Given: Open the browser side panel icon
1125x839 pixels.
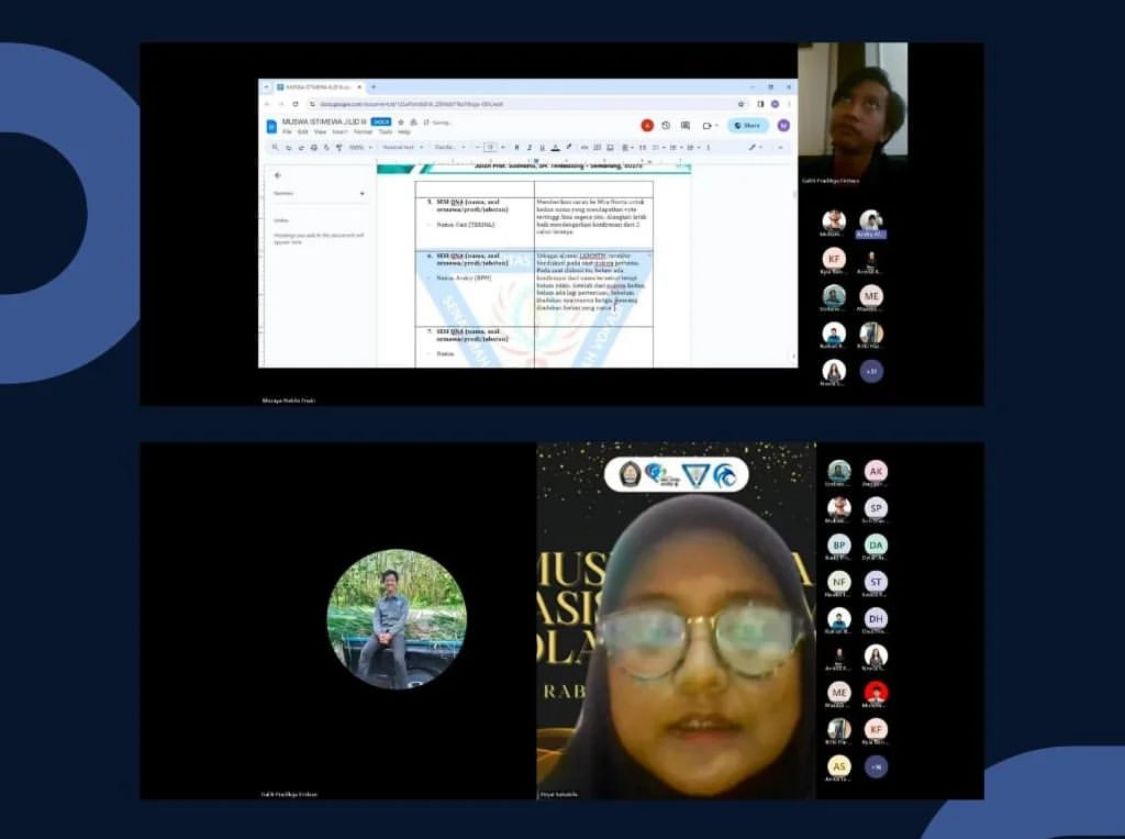Looking at the screenshot, I should click(761, 104).
